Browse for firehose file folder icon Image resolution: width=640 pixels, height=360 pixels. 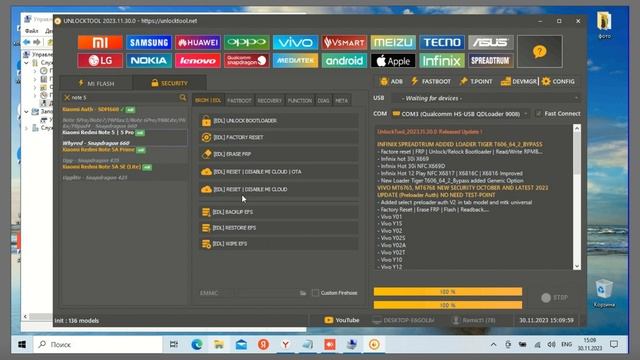[303, 293]
